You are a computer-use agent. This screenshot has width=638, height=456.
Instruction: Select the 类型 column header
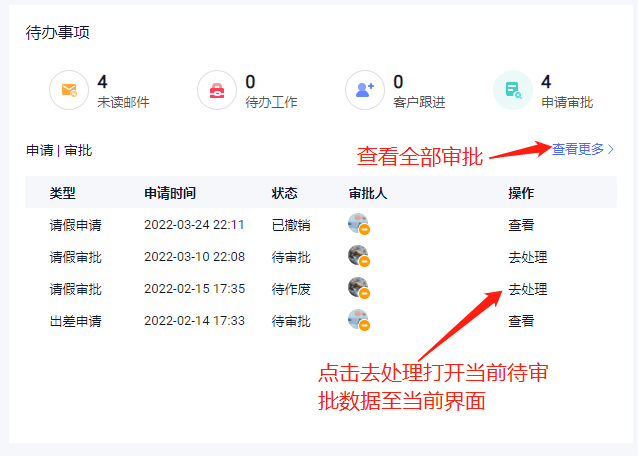coord(62,193)
